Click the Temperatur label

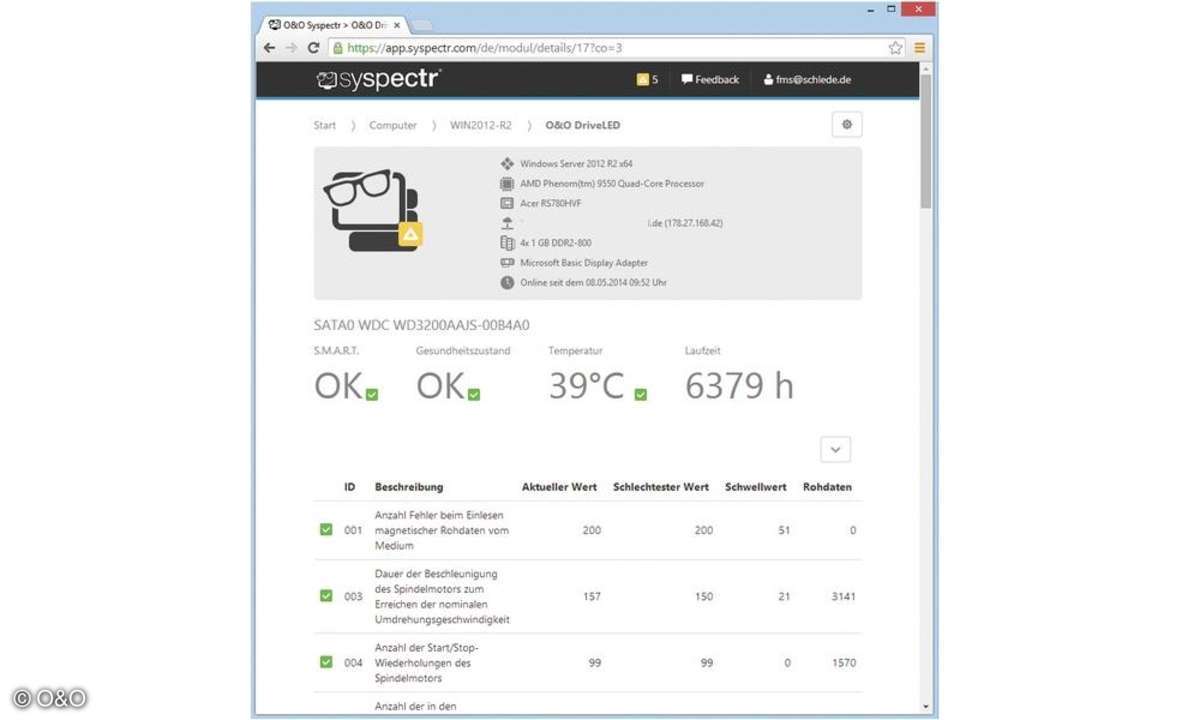(x=575, y=351)
